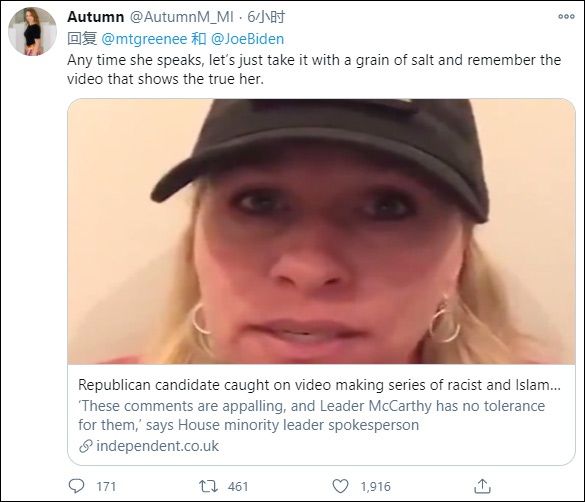Open the @JoeBiden mention link
This screenshot has width=585, height=502.
click(x=247, y=39)
